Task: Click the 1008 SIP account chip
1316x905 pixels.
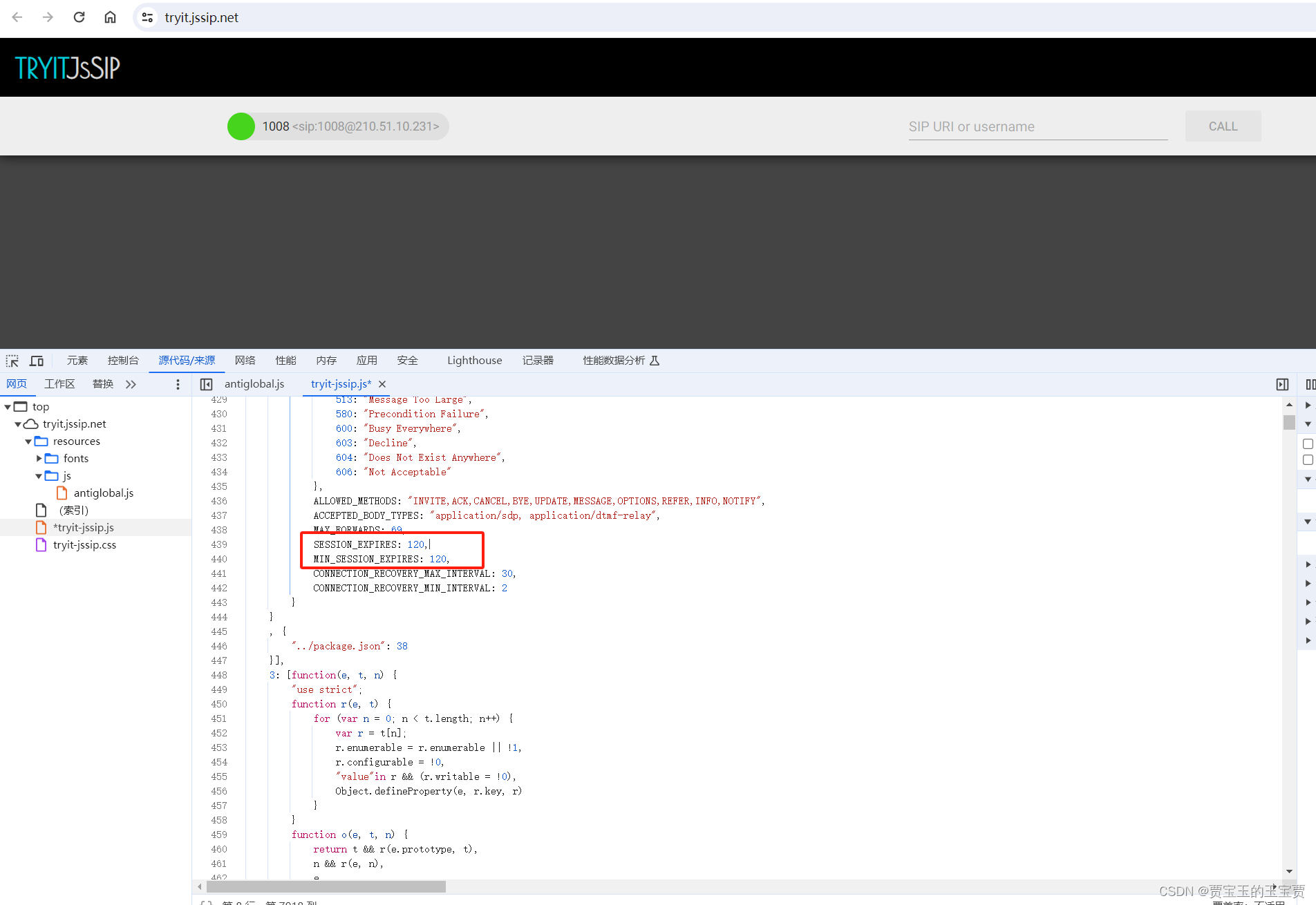Action: tap(339, 126)
